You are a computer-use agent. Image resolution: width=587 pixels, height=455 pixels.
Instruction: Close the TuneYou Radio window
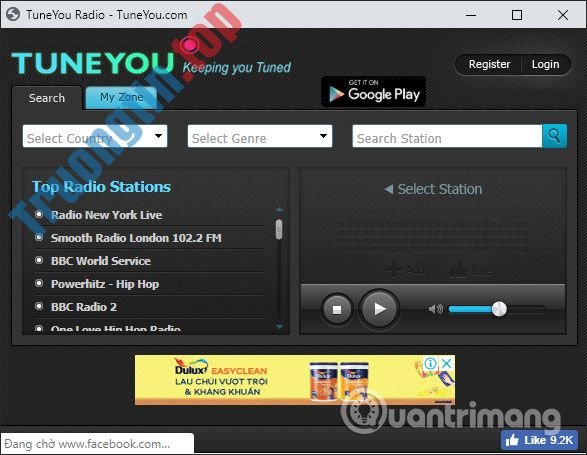[563, 15]
